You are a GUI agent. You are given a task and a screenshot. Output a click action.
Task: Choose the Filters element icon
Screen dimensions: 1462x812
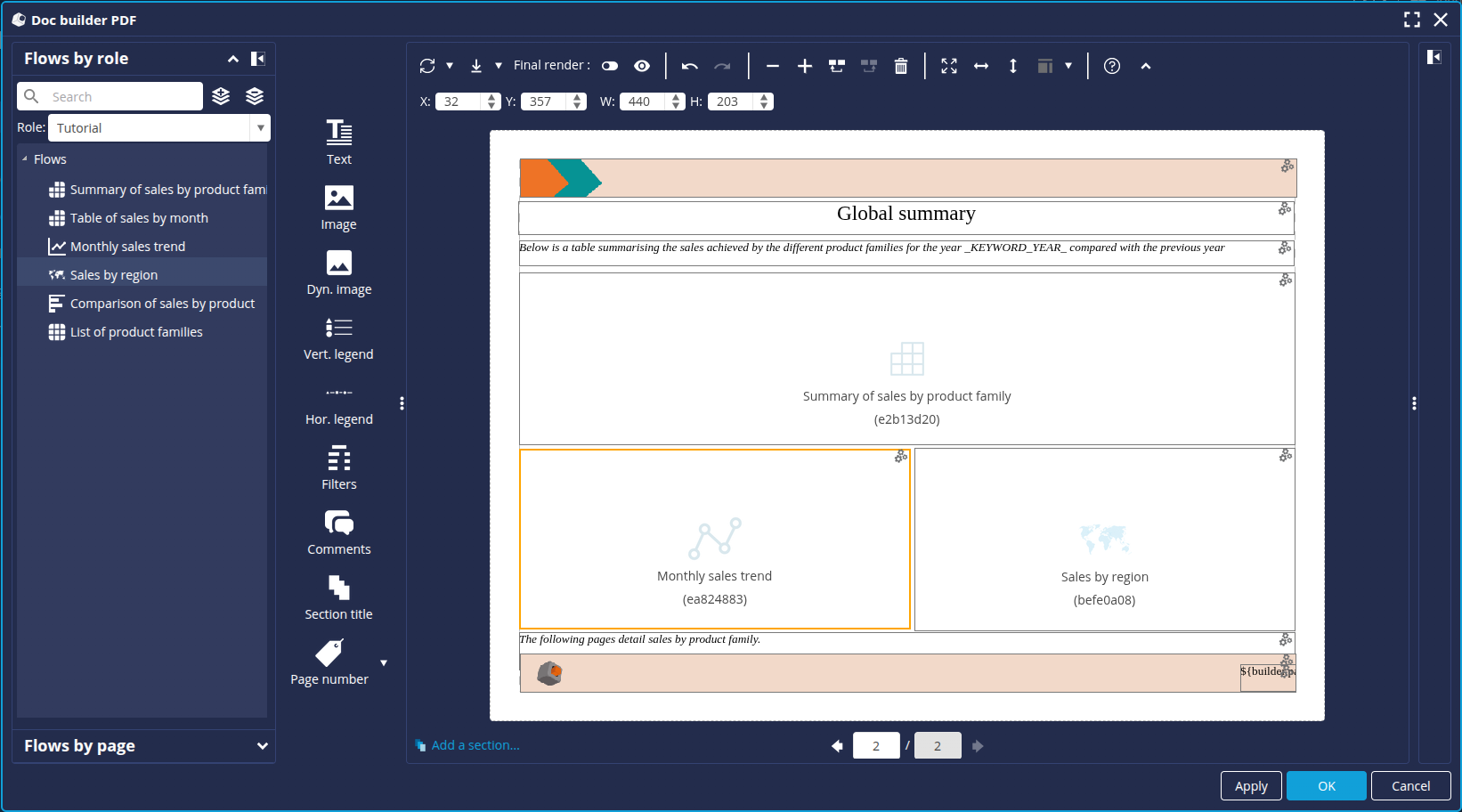pos(338,459)
